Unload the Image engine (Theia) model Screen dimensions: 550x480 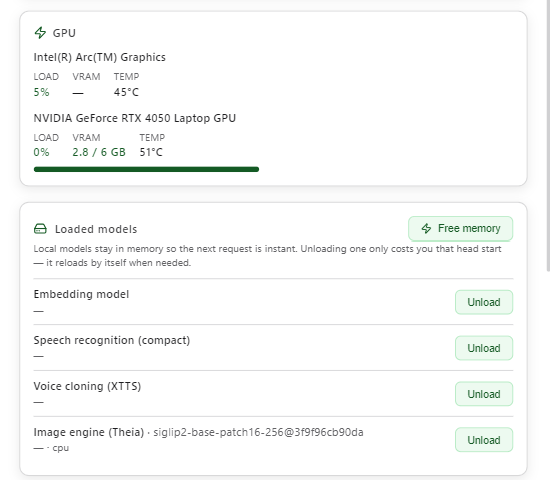[484, 440]
